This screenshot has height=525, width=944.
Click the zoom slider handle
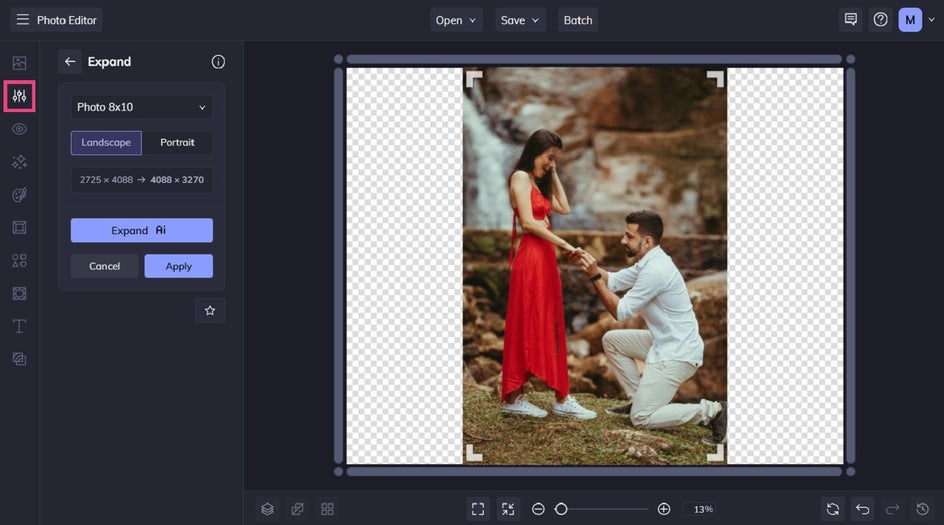pos(561,509)
